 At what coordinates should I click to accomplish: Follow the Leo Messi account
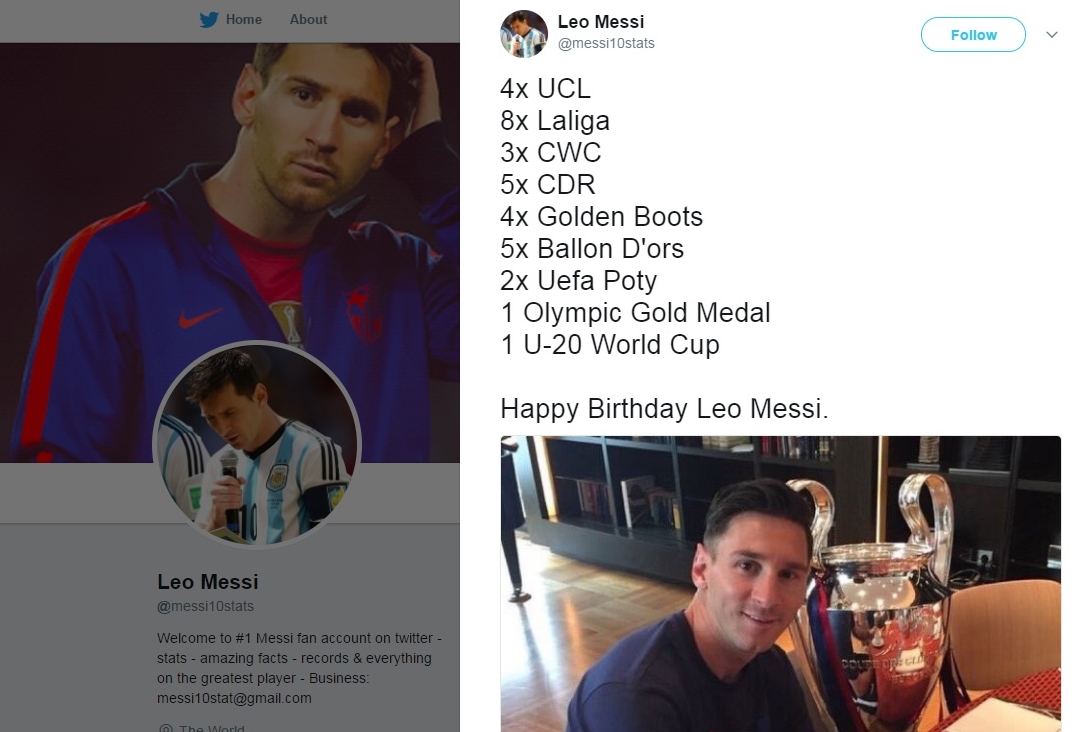tap(973, 34)
